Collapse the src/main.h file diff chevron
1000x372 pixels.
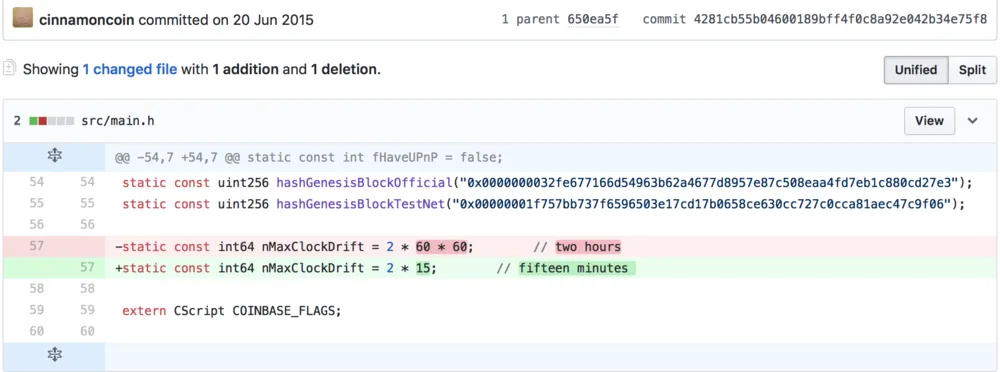coord(973,121)
